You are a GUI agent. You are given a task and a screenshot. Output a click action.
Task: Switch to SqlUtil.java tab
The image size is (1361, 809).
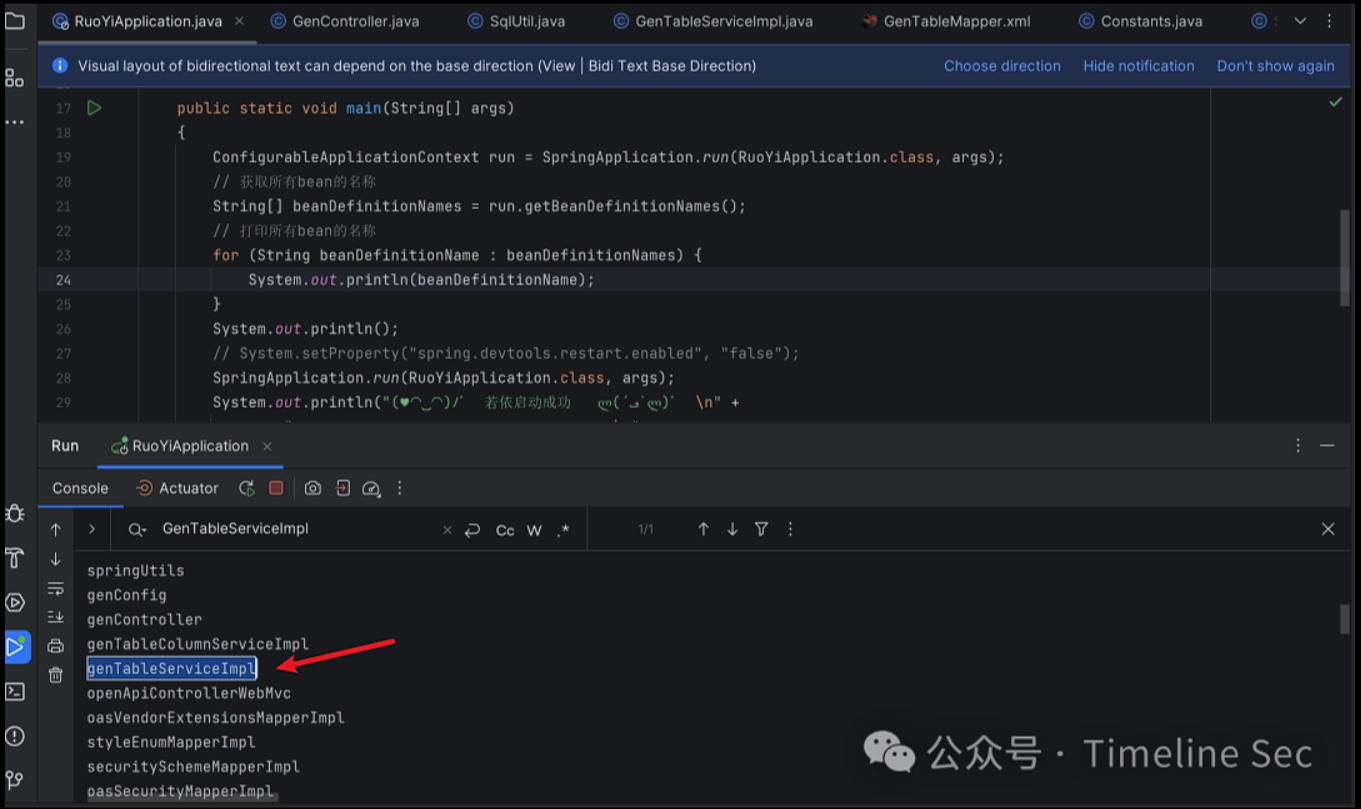point(516,21)
